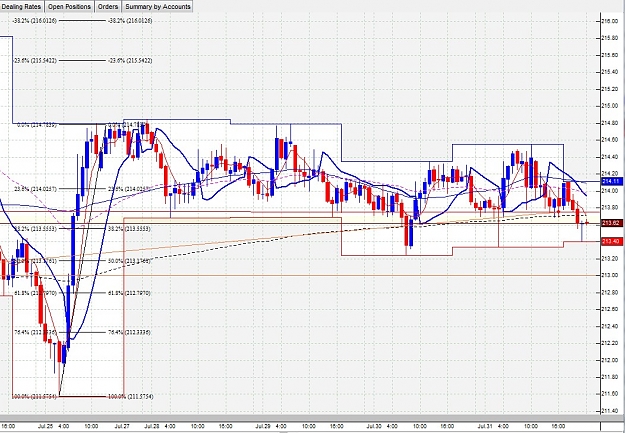Click the blue 214.11 price marker
625x433 pixels.
(612, 181)
